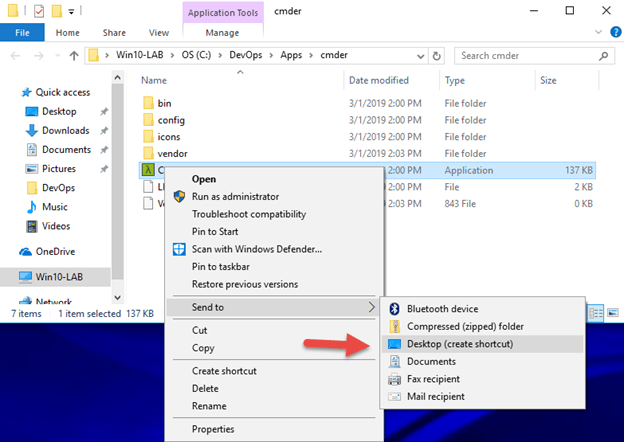624x442 pixels.
Task: Open the Manage tab under Application Tools
Action: (x=222, y=33)
